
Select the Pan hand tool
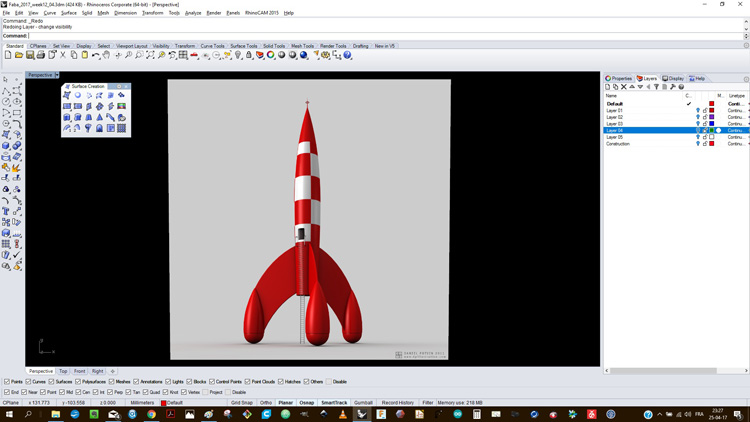point(106,56)
